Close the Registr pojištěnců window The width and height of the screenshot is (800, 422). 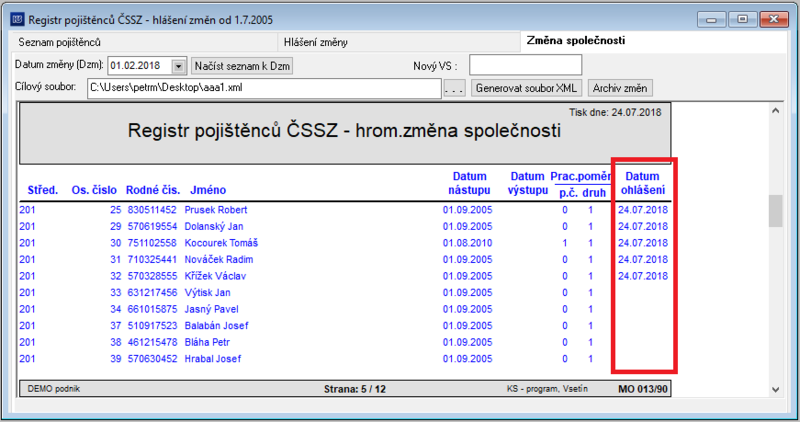[774, 19]
